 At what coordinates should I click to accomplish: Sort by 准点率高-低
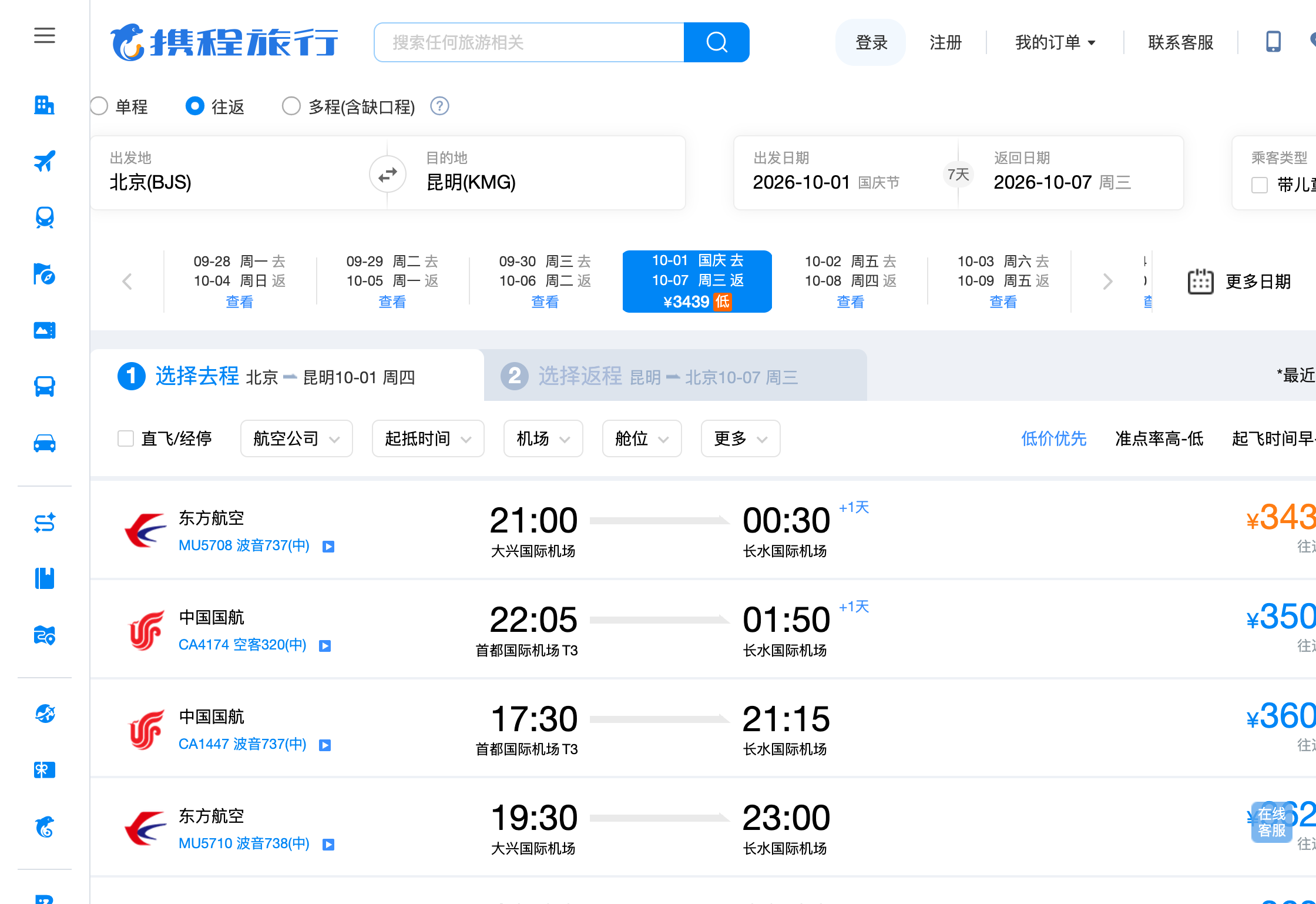pos(1159,438)
